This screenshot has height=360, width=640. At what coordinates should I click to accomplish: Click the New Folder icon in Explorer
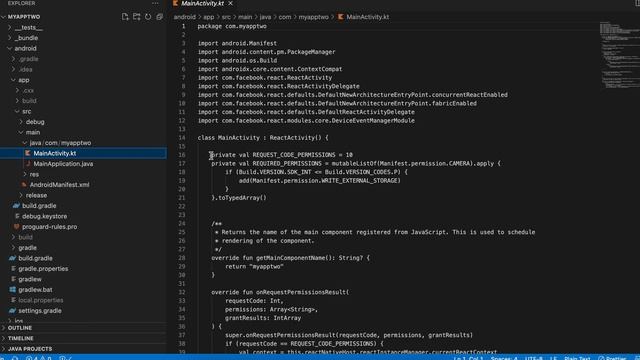pyautogui.click(x=136, y=17)
